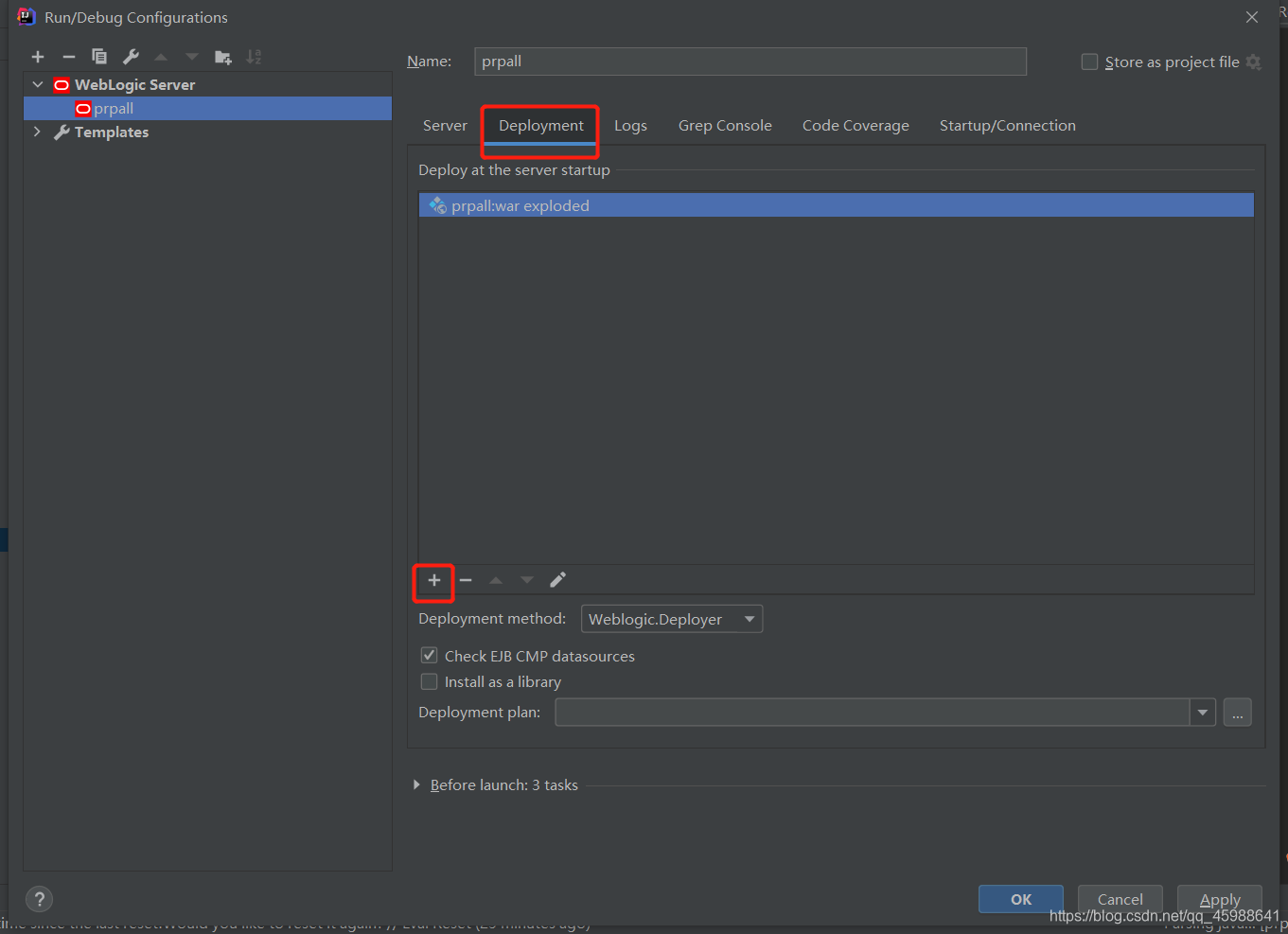
Task: Click the Cancel button
Action: pyautogui.click(x=1120, y=899)
